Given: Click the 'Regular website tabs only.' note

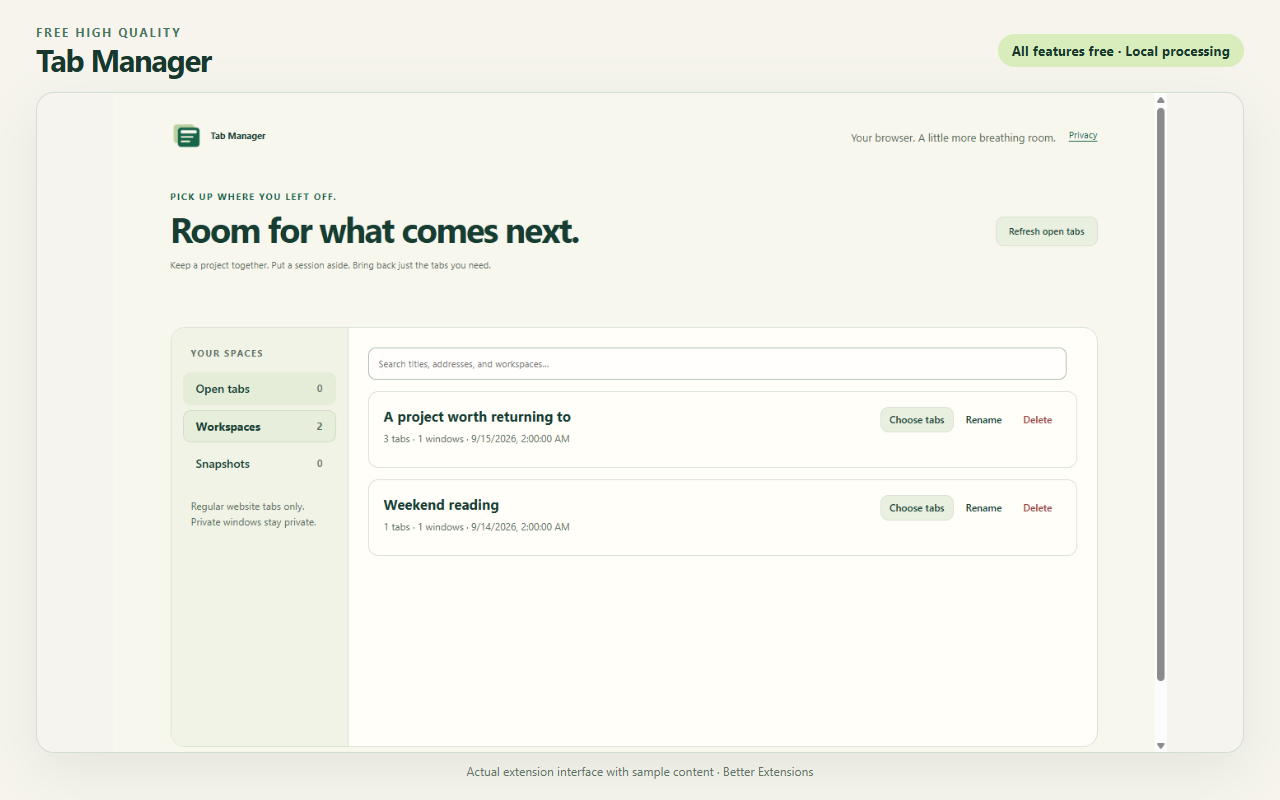Looking at the screenshot, I should pyautogui.click(x=248, y=507).
